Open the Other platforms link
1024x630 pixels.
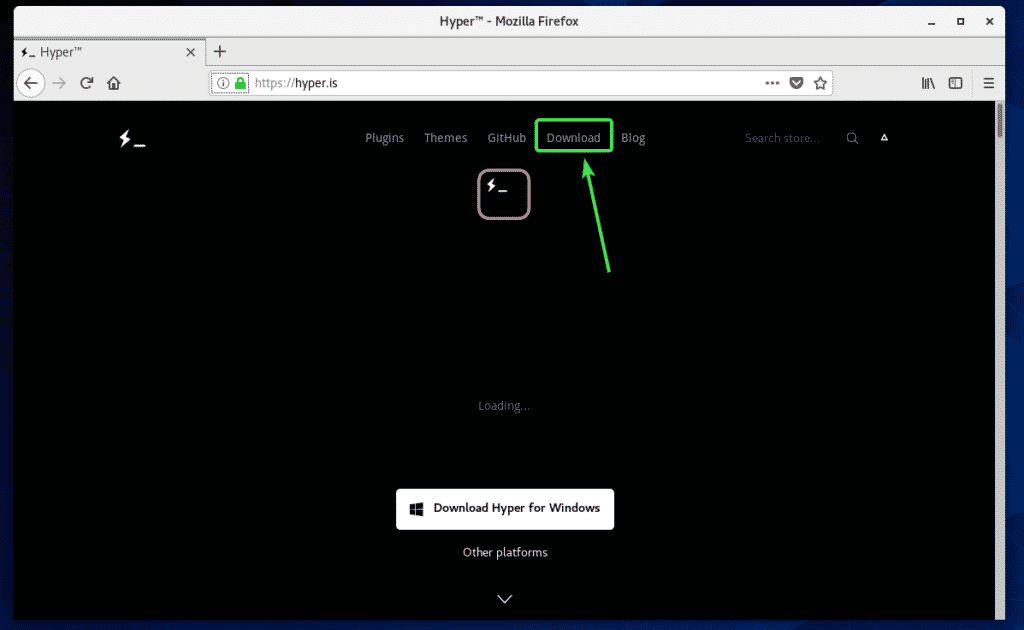[x=505, y=552]
